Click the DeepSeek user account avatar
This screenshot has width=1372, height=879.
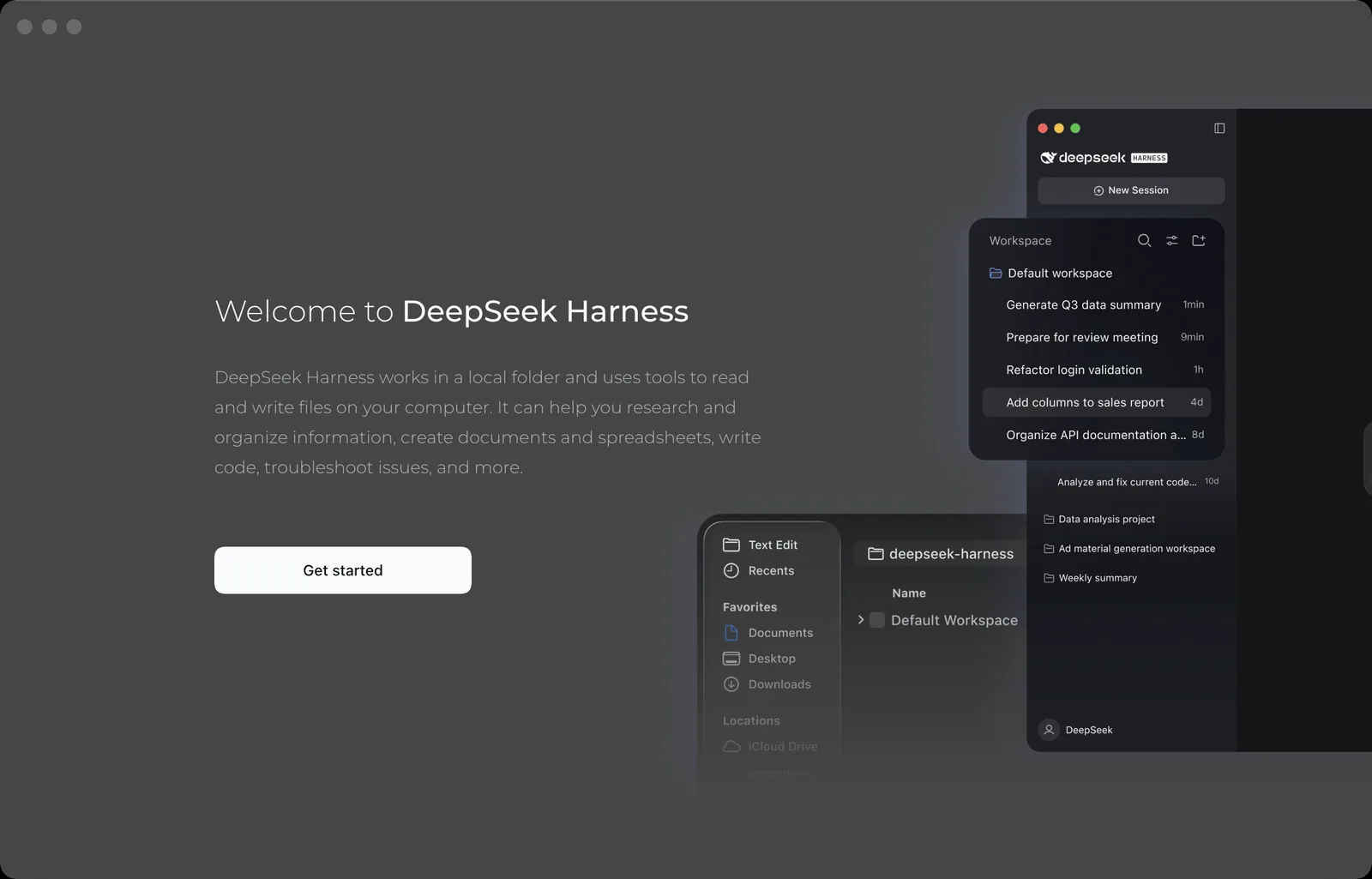pos(1048,730)
